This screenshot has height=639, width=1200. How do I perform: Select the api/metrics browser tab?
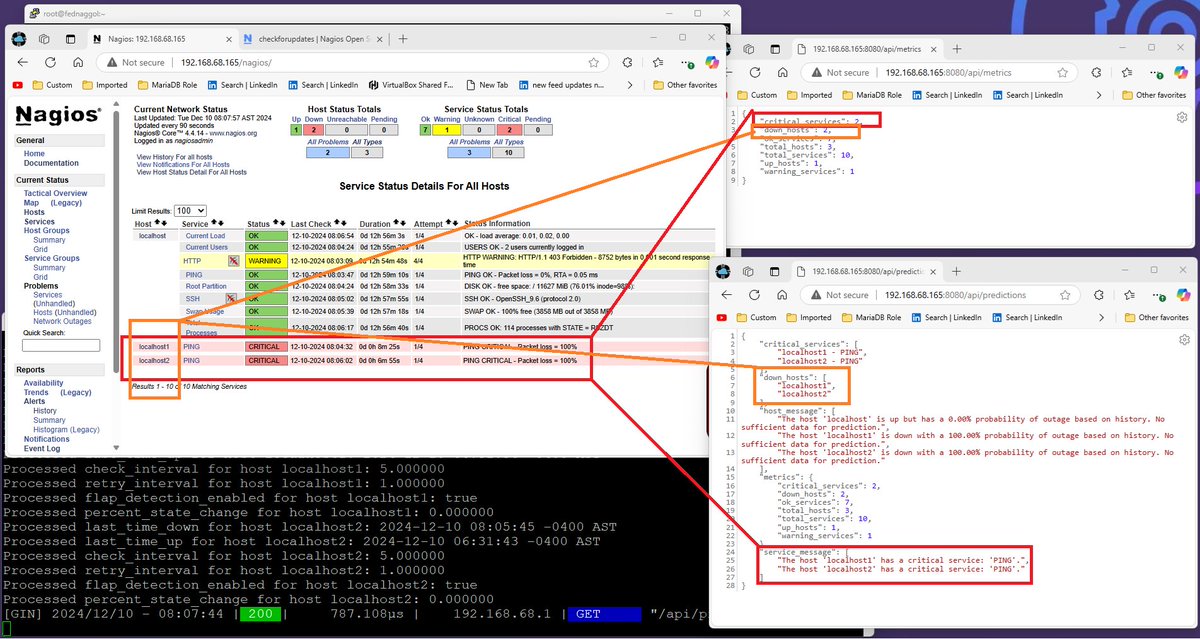pyautogui.click(x=867, y=49)
